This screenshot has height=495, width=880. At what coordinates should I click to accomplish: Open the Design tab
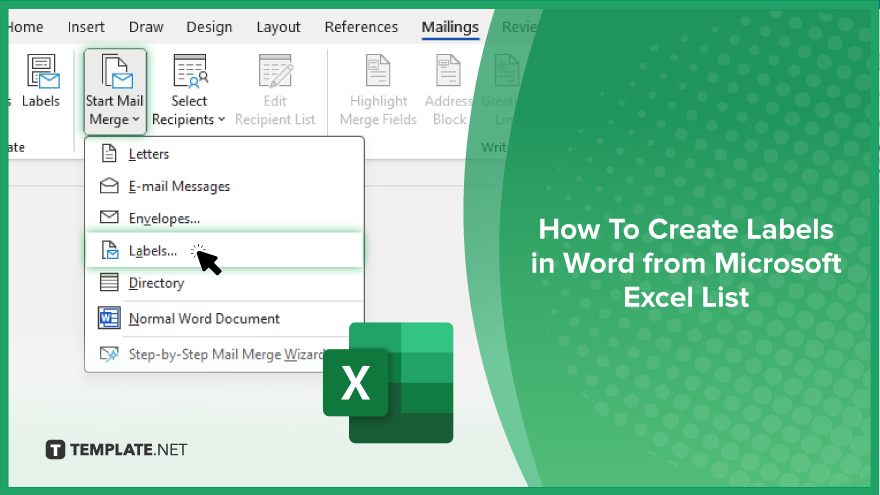click(209, 27)
